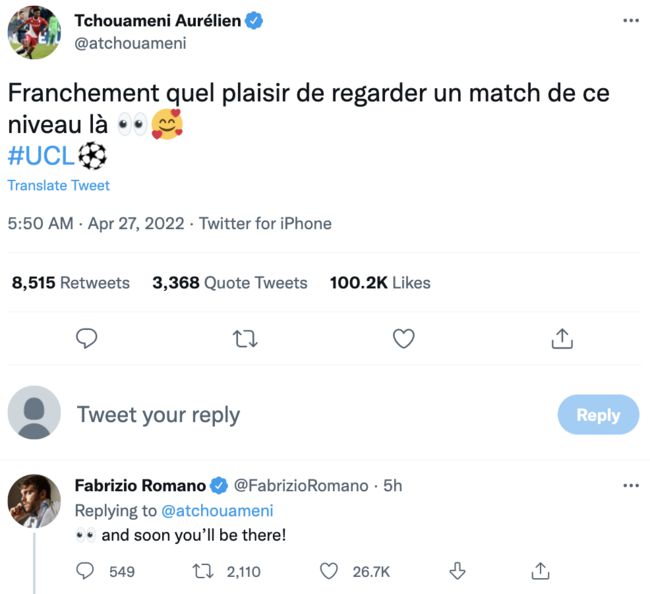Like Fabrizio Romano's reply

point(329,571)
